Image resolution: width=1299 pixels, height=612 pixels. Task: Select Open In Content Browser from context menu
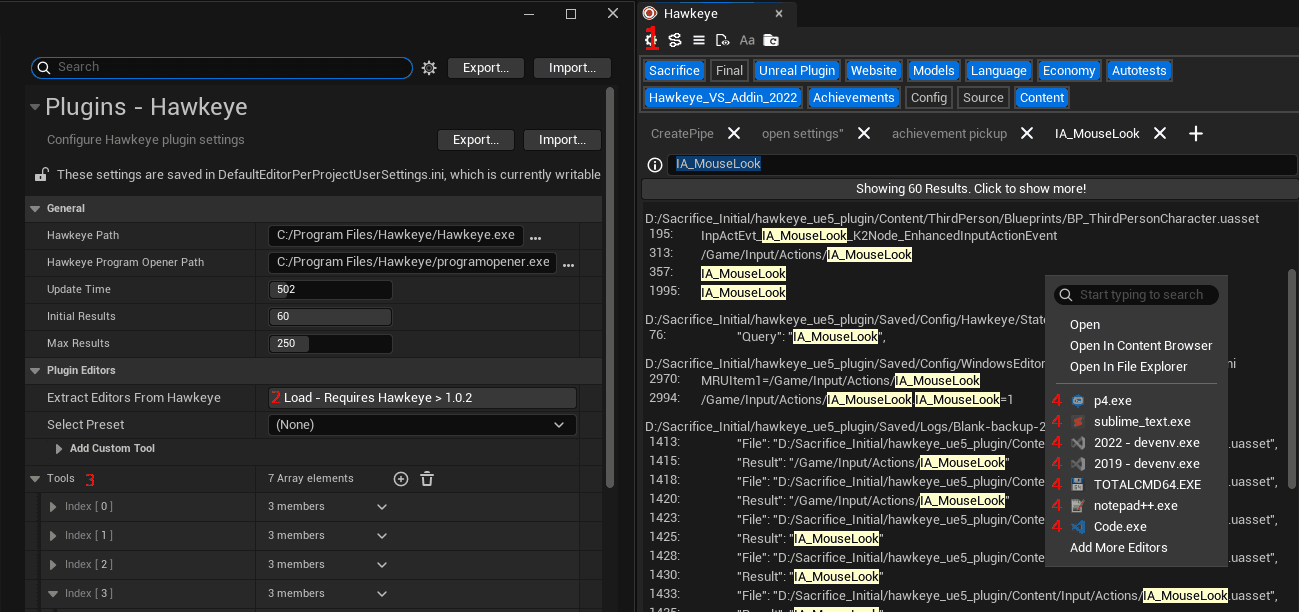pyautogui.click(x=1141, y=345)
